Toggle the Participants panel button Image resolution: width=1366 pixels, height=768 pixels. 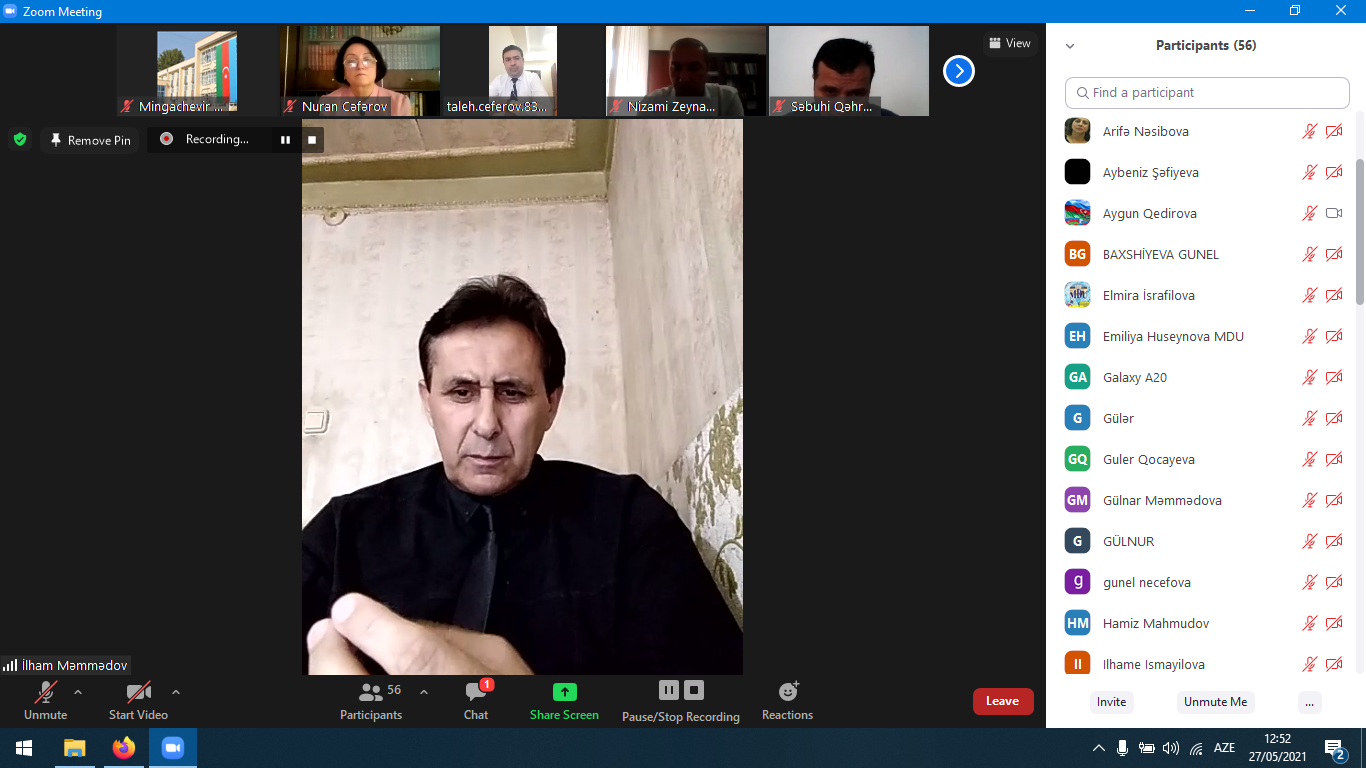pos(371,700)
